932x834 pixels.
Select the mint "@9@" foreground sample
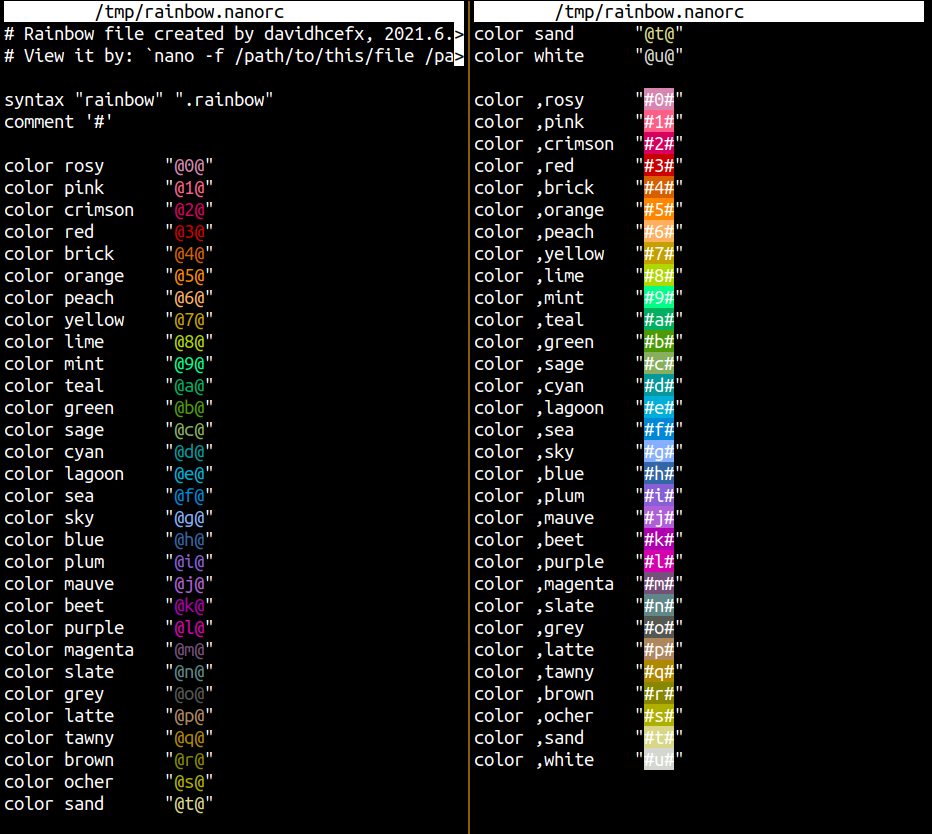[x=190, y=364]
